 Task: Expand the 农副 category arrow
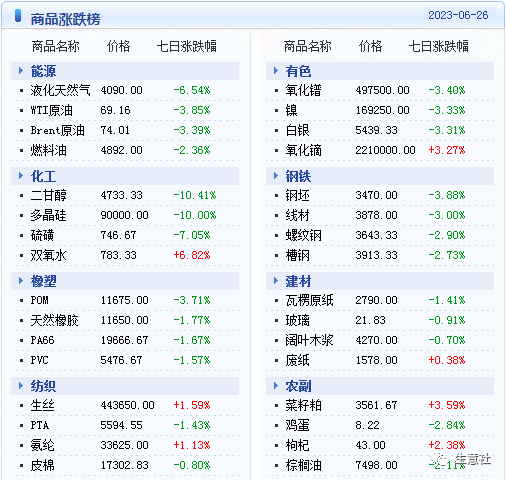coord(276,386)
